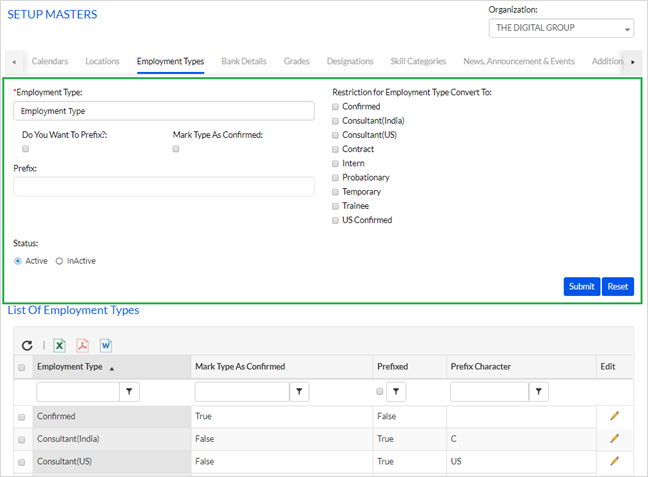
Task: Tick the Contract restriction checkbox
Action: pyautogui.click(x=335, y=149)
